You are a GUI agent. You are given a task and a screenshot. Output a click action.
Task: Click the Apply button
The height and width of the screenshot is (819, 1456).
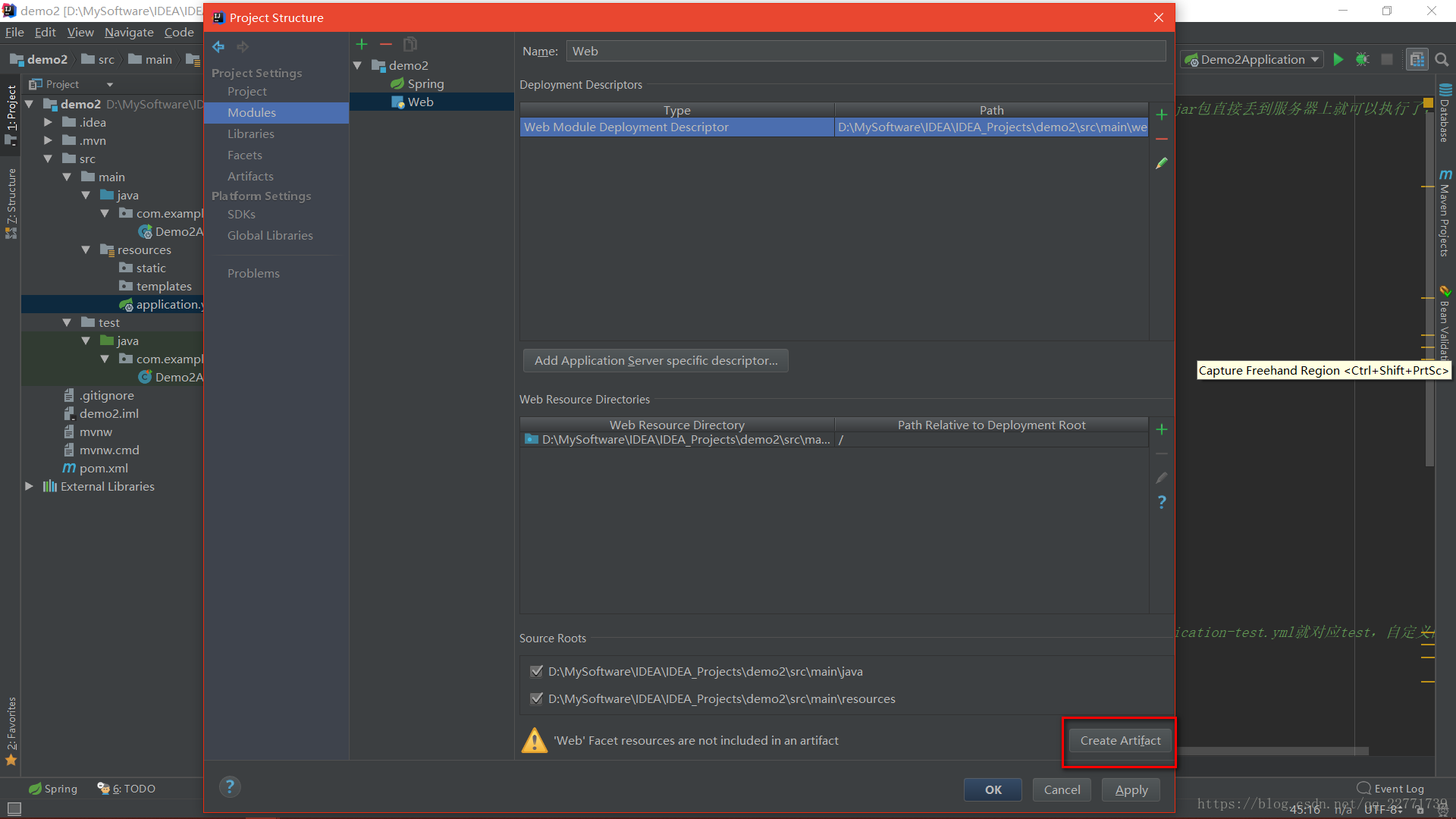[x=1131, y=789]
